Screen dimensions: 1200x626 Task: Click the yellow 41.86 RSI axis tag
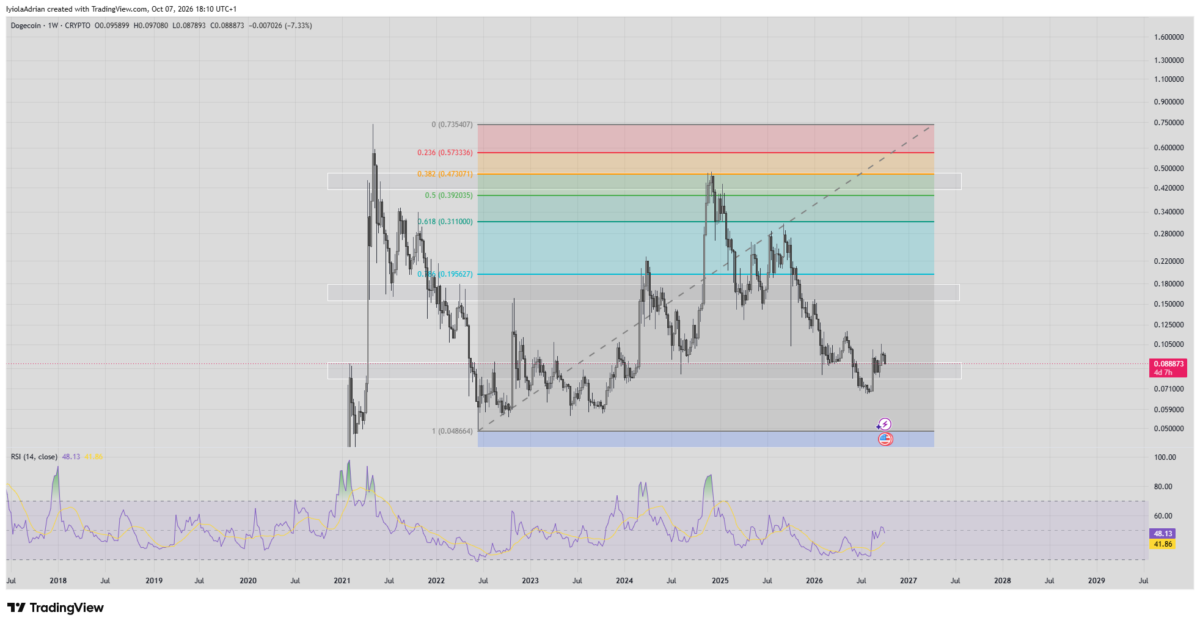1161,543
